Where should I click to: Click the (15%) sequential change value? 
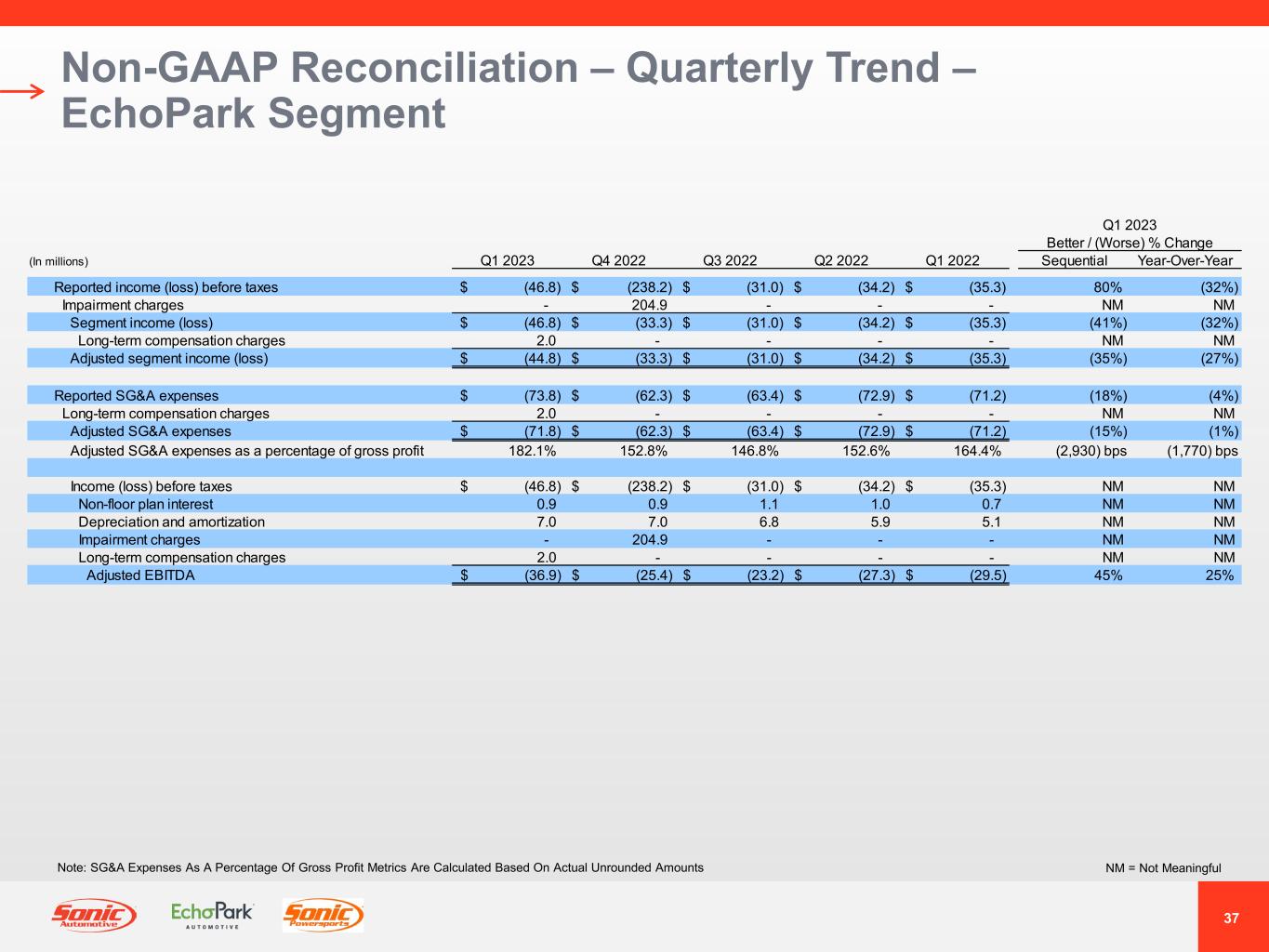(x=1108, y=431)
